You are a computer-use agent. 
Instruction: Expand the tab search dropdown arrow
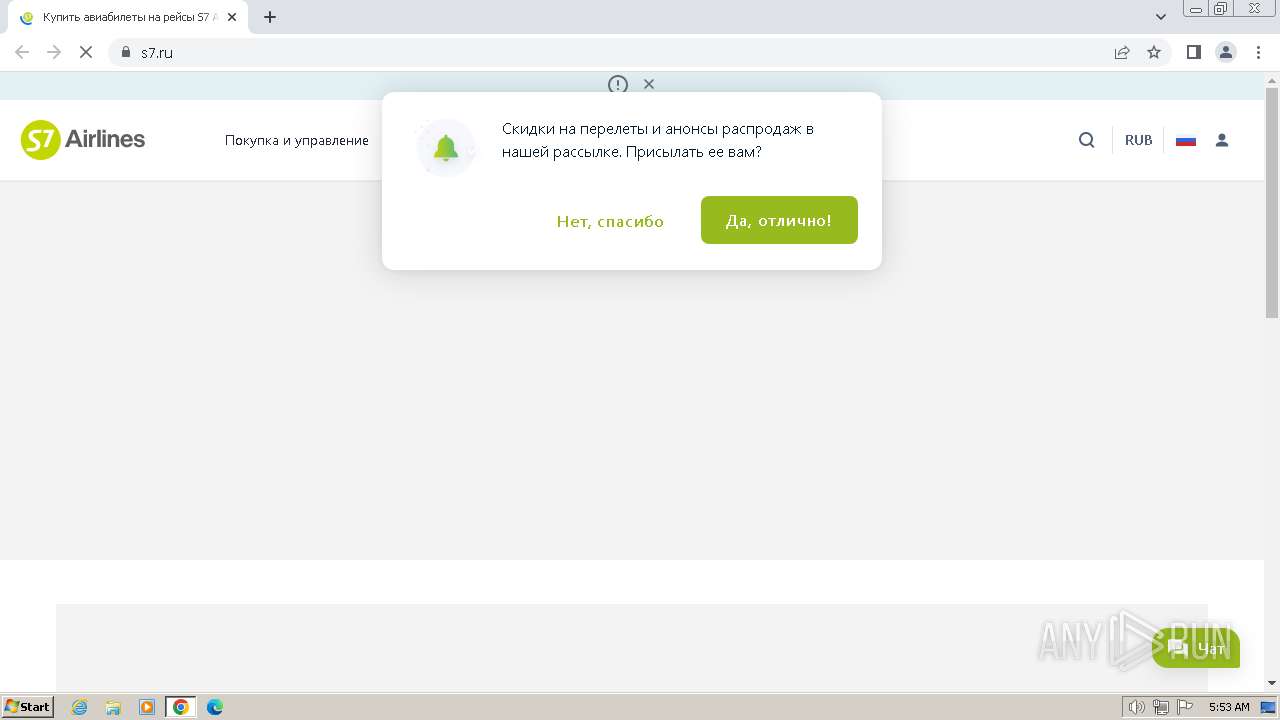1161,17
